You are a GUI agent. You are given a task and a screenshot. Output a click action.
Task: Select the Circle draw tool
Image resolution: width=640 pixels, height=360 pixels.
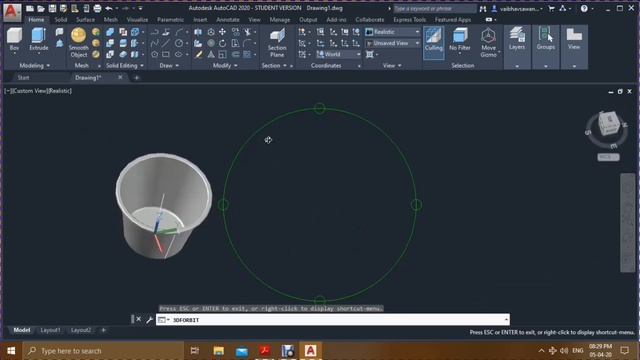179,43
